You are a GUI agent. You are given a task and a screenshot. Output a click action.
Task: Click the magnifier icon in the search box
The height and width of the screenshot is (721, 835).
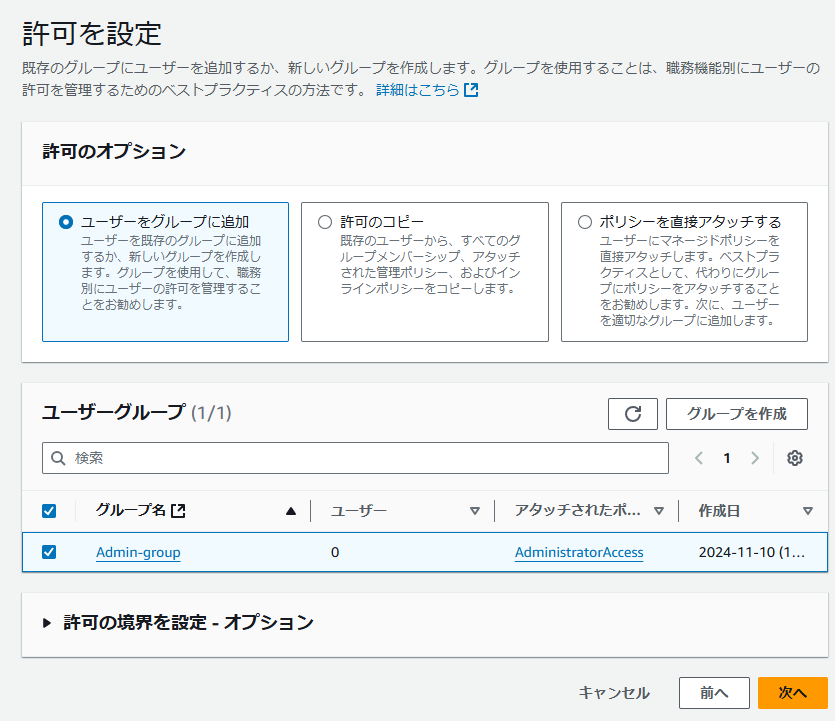58,458
